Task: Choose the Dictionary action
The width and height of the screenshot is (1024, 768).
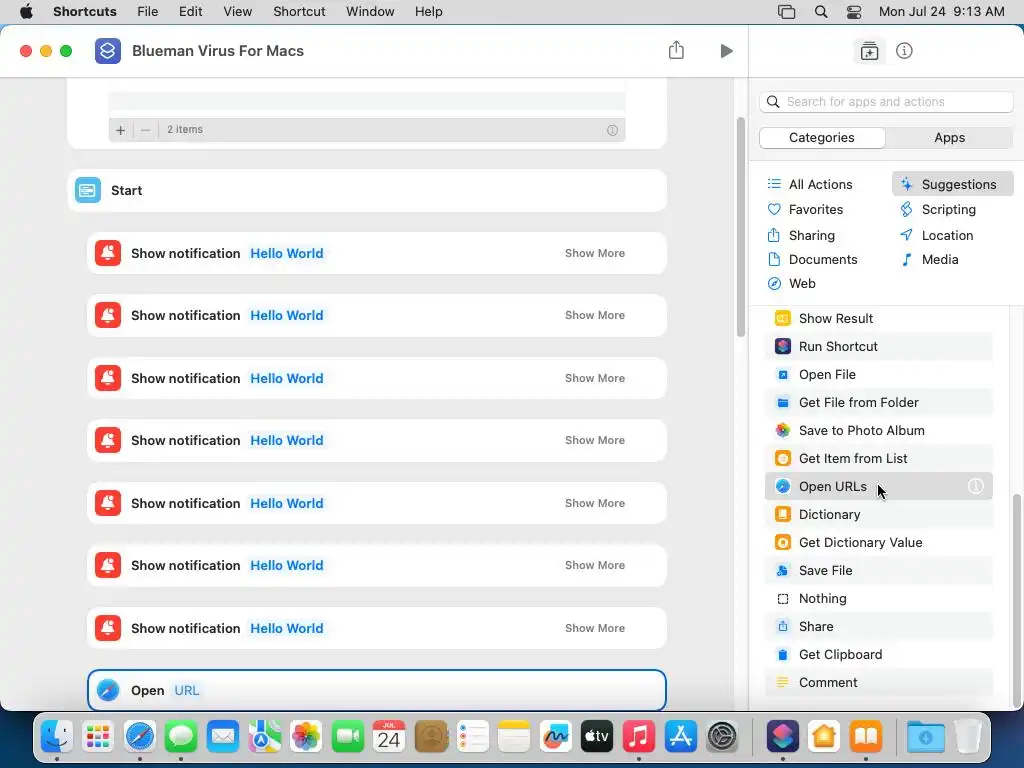Action: (x=878, y=515)
